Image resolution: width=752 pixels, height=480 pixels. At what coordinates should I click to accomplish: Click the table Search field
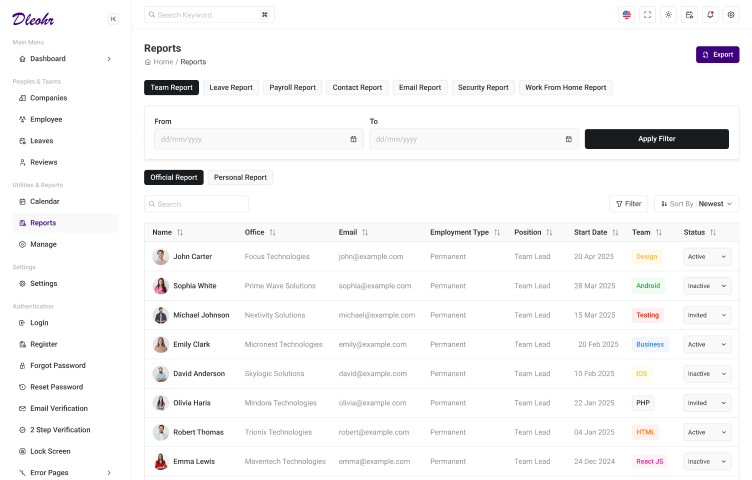(196, 204)
